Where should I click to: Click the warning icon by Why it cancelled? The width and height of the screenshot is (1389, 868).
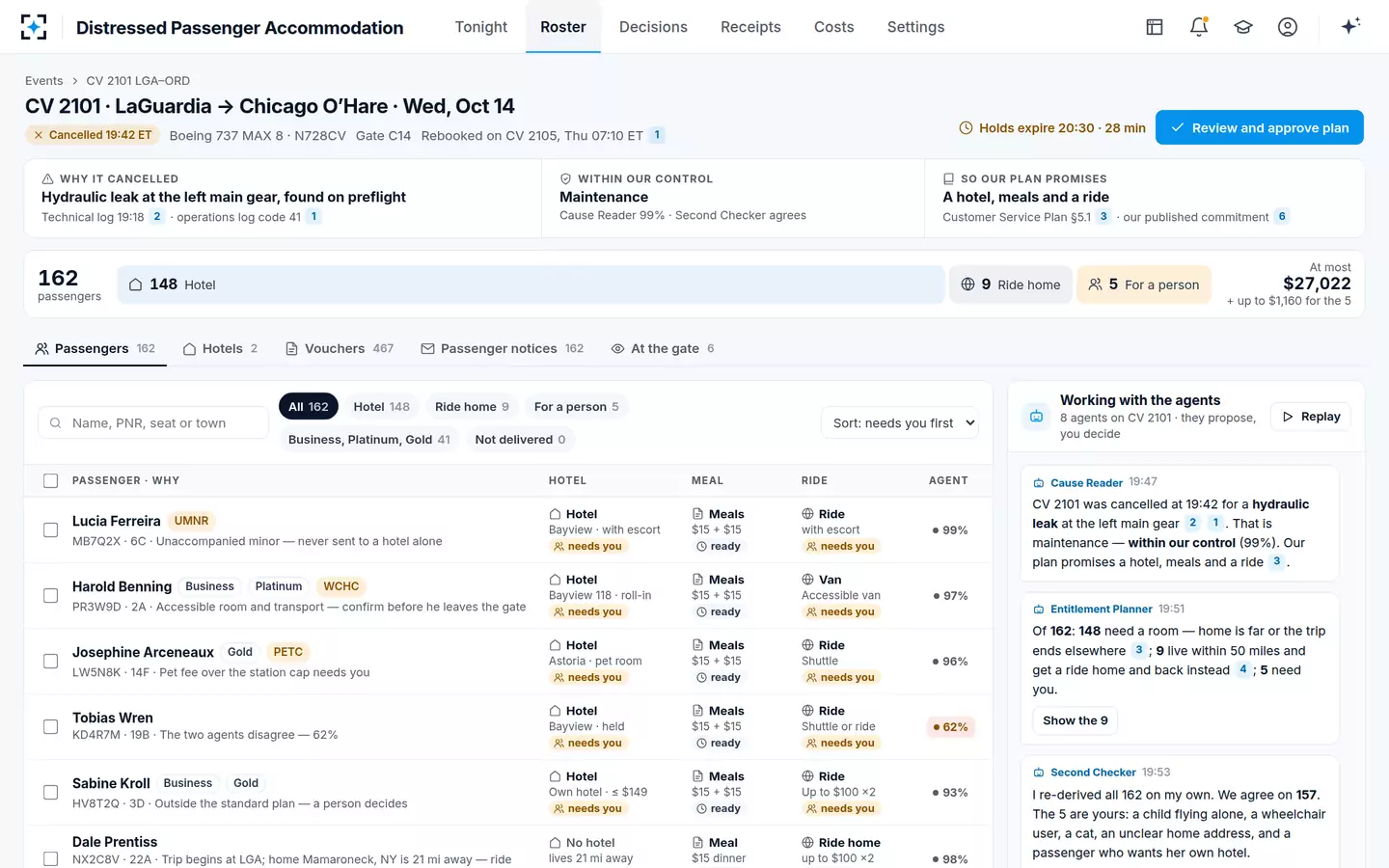pos(47,178)
